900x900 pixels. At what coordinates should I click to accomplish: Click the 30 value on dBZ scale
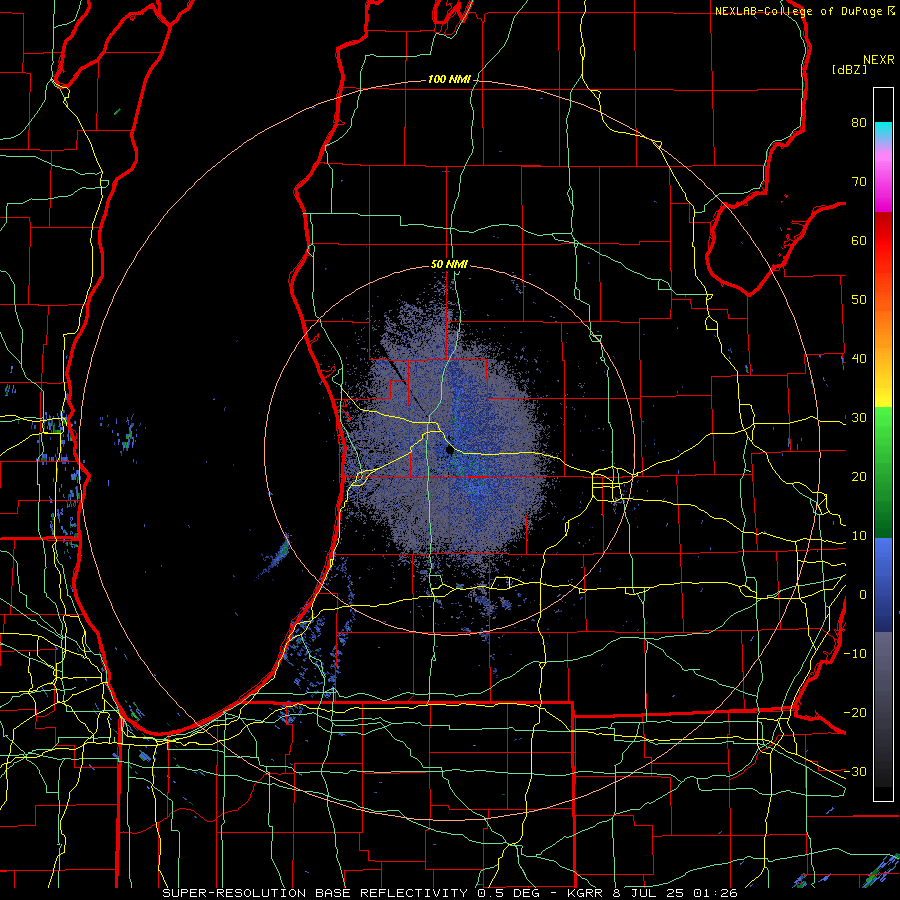click(x=859, y=418)
